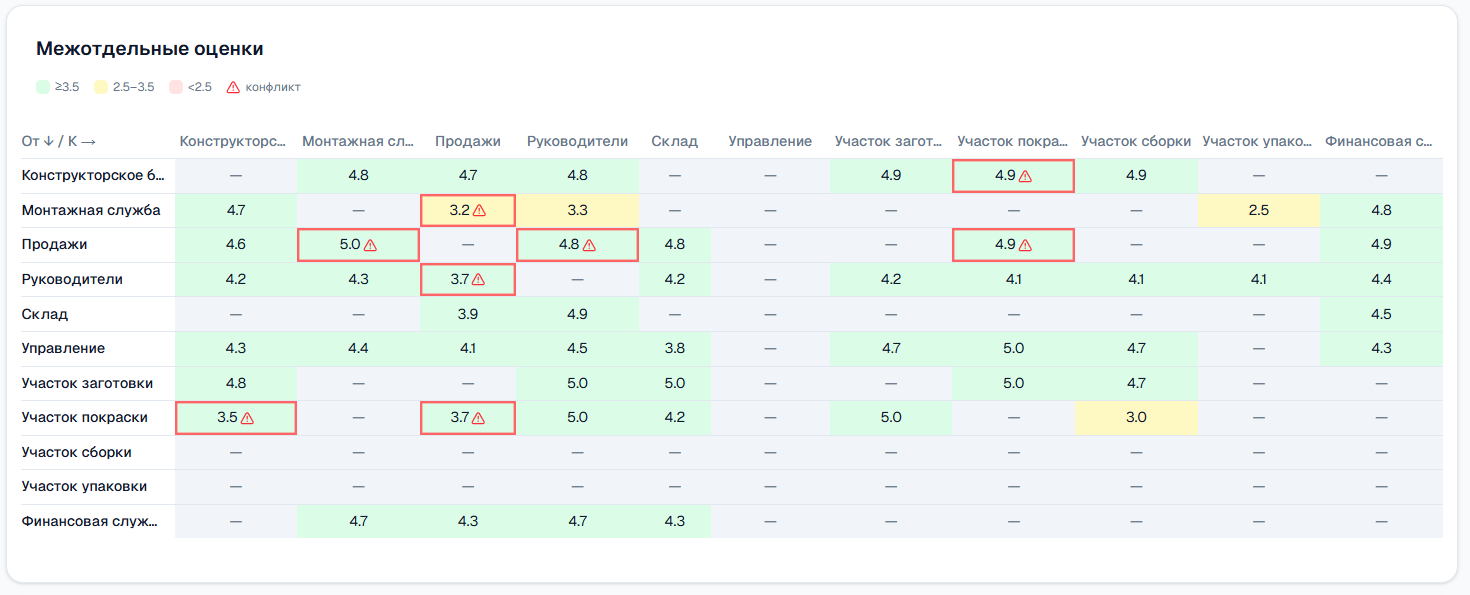Select the Управление row label
This screenshot has width=1470, height=595.
(x=63, y=349)
